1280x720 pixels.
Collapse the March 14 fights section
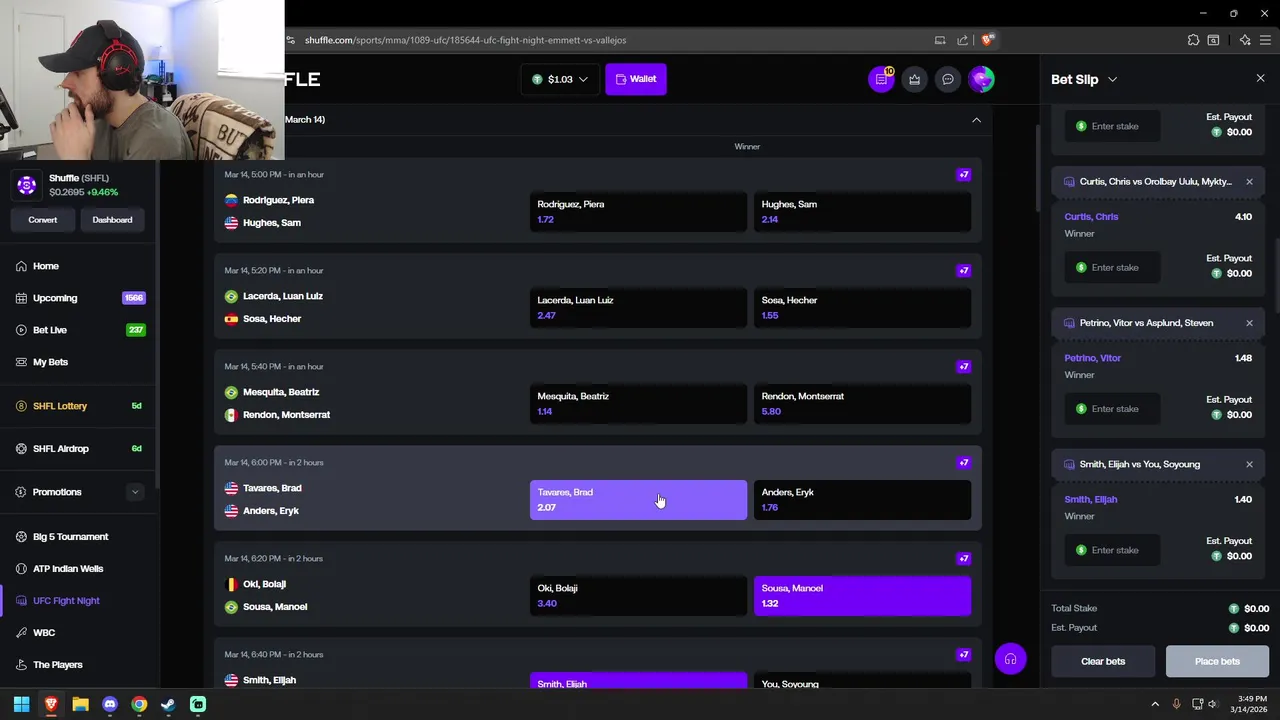click(976, 120)
